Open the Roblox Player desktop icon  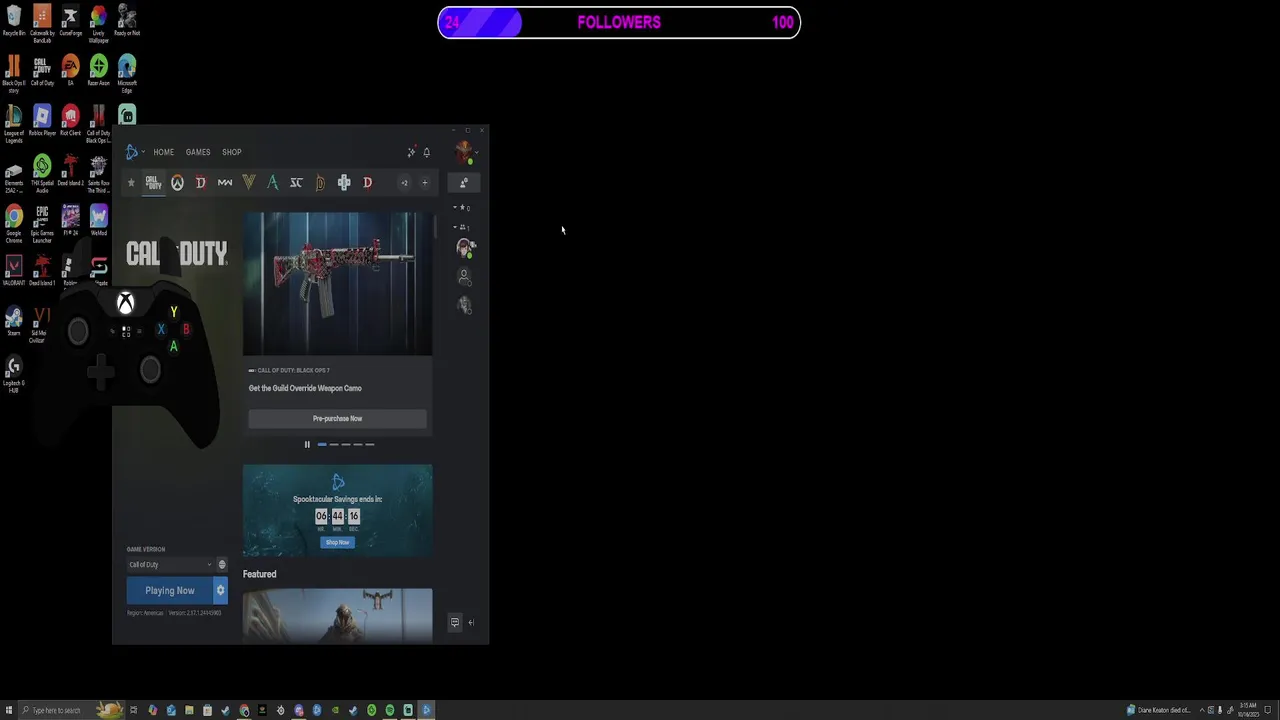(42, 121)
